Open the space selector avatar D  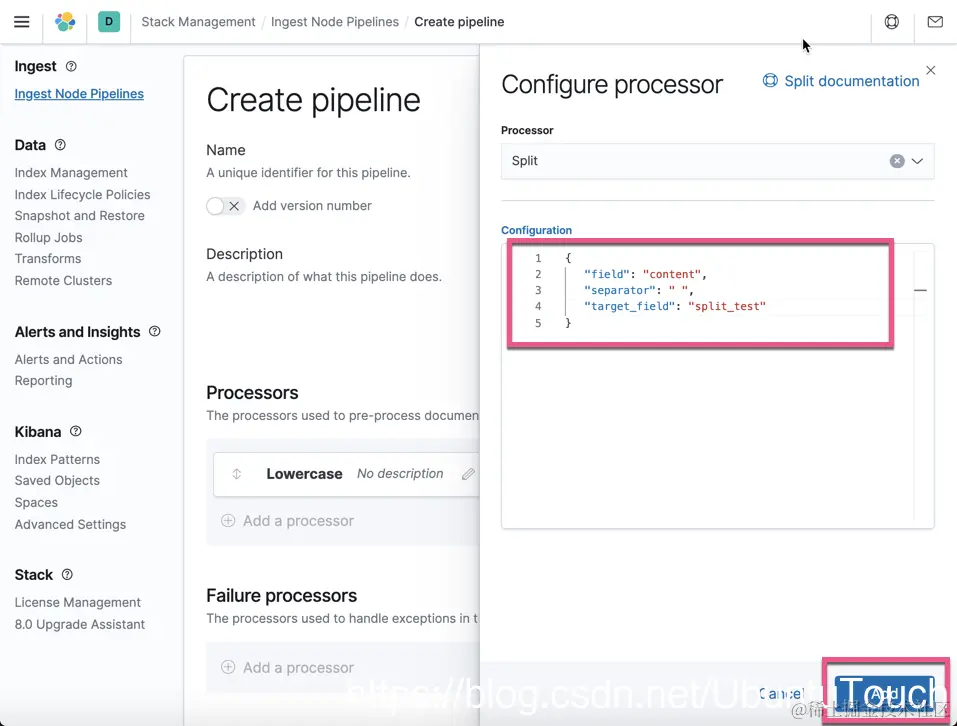pos(109,22)
